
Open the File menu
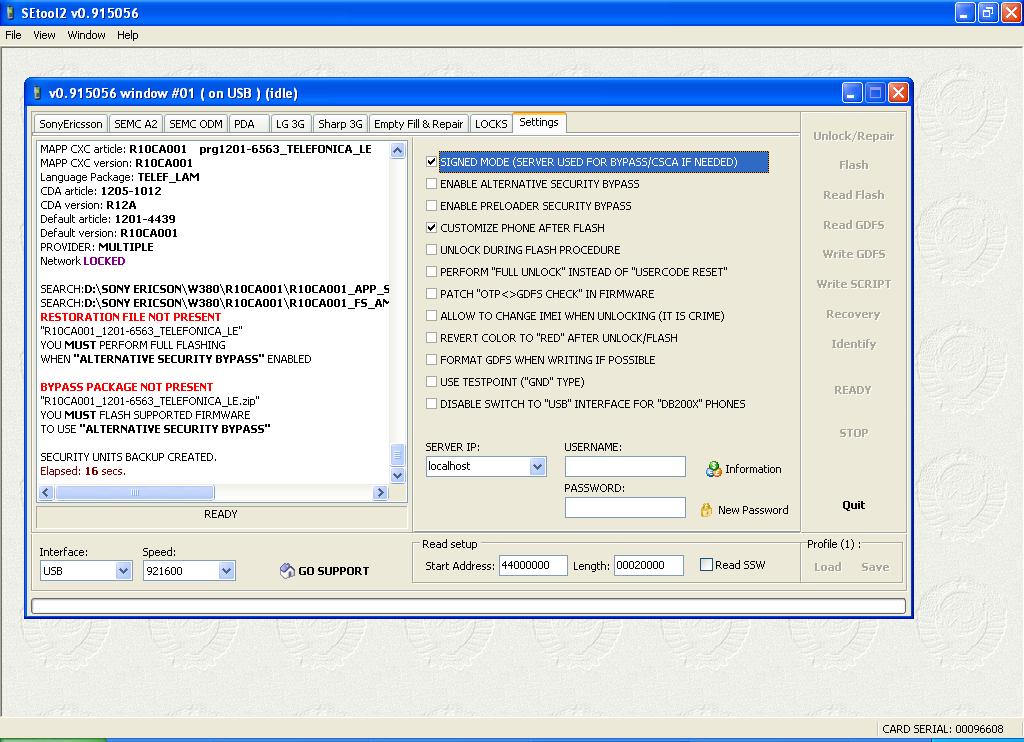click(x=13, y=35)
